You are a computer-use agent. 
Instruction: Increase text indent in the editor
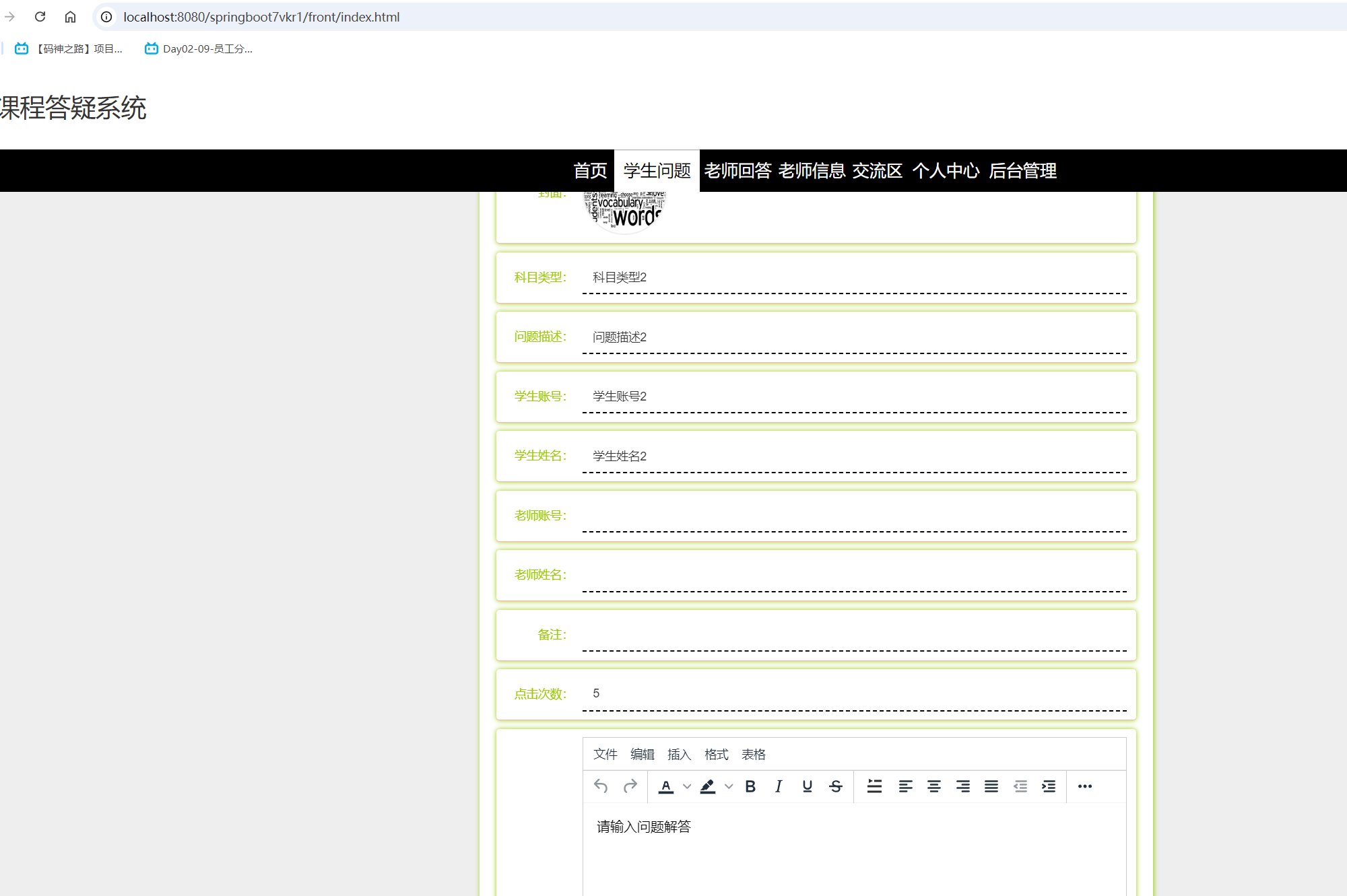(1048, 786)
